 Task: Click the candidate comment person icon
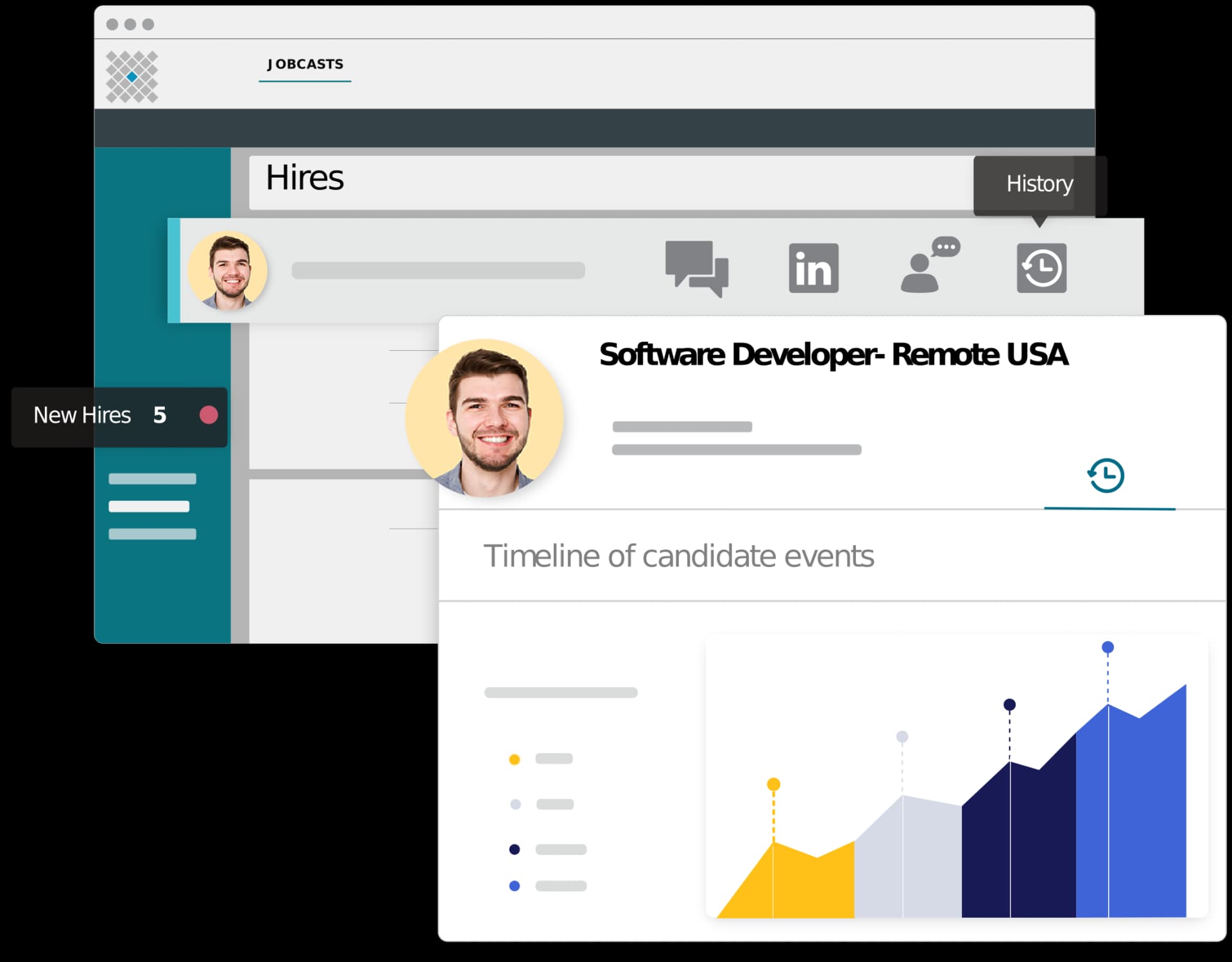pos(928,266)
